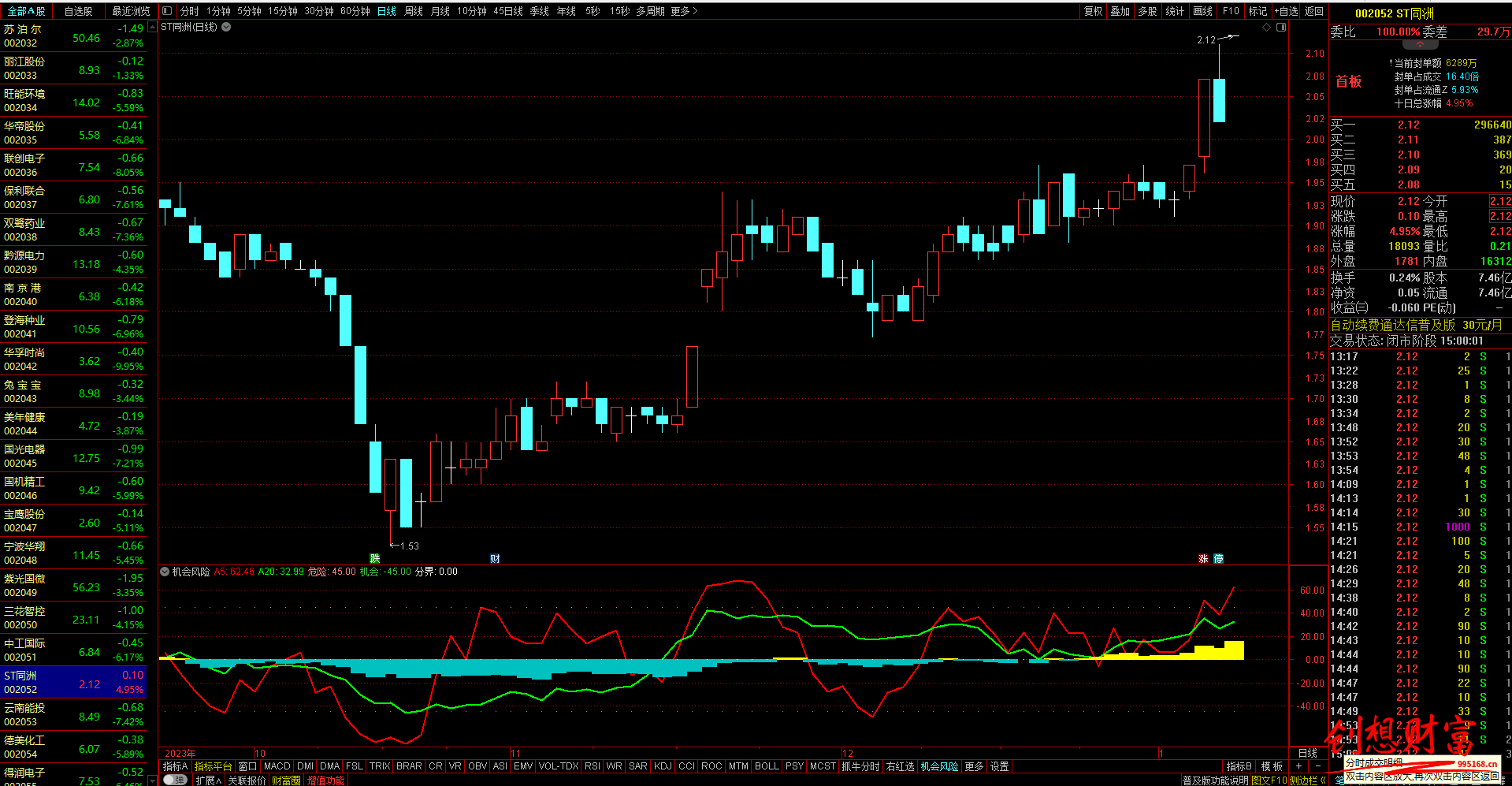1512x786 pixels.
Task: Select the VOL-TDX indicator
Action: point(558,766)
